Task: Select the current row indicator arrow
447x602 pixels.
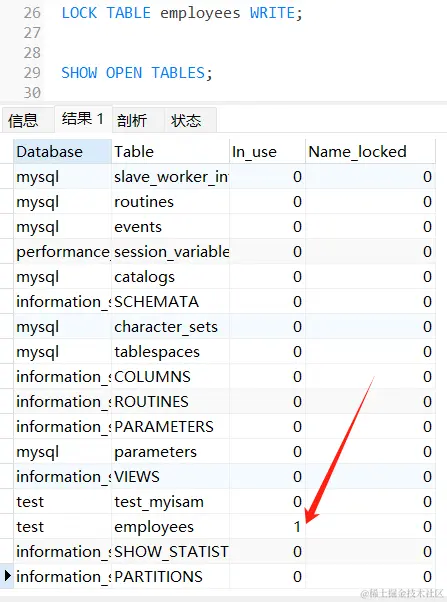Action: tap(7, 576)
